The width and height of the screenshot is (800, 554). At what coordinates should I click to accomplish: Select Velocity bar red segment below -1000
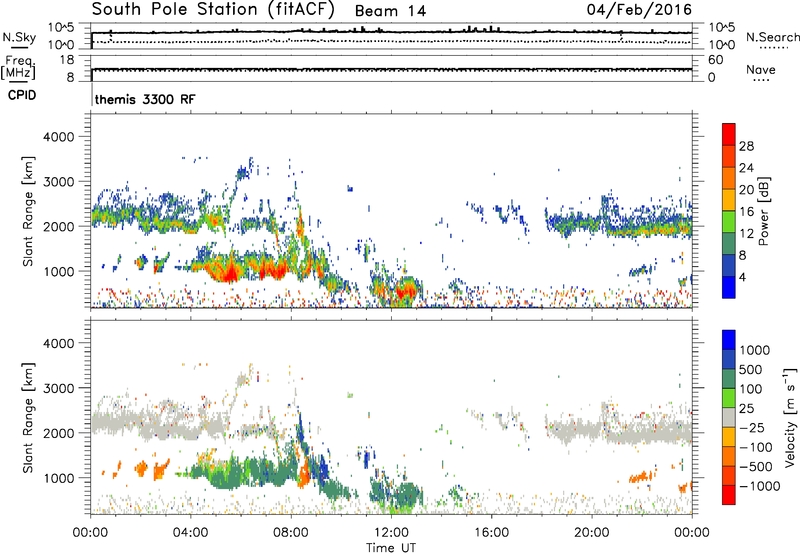point(729,495)
